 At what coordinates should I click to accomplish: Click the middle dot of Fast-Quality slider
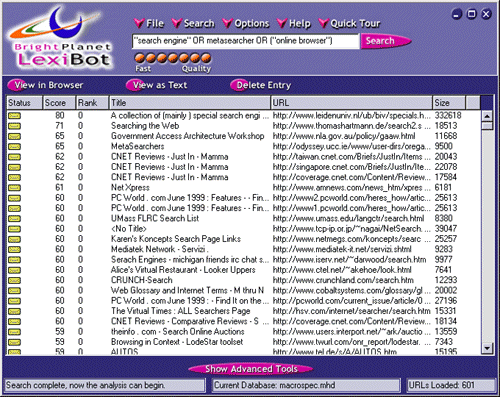(x=173, y=58)
